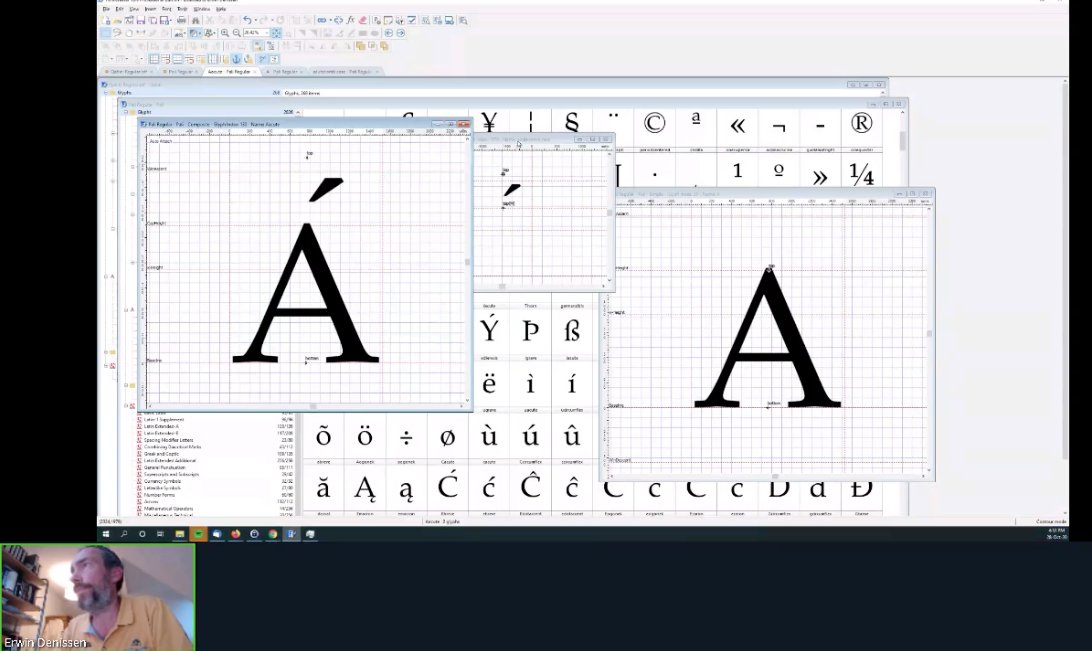1092x651 pixels.
Task: Click the Undo arrow icon
Action: point(247,20)
